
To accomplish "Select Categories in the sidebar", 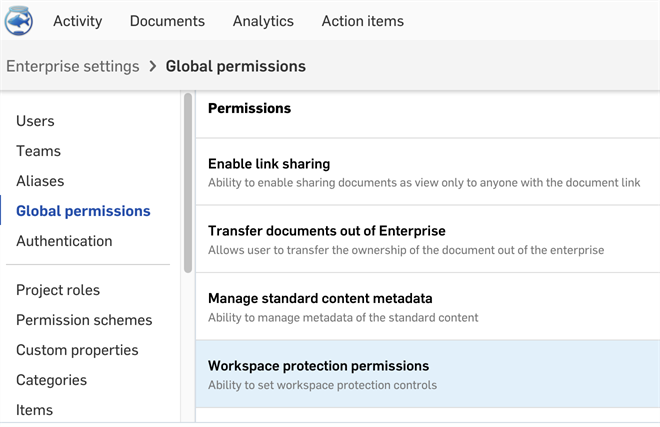I will 51,380.
